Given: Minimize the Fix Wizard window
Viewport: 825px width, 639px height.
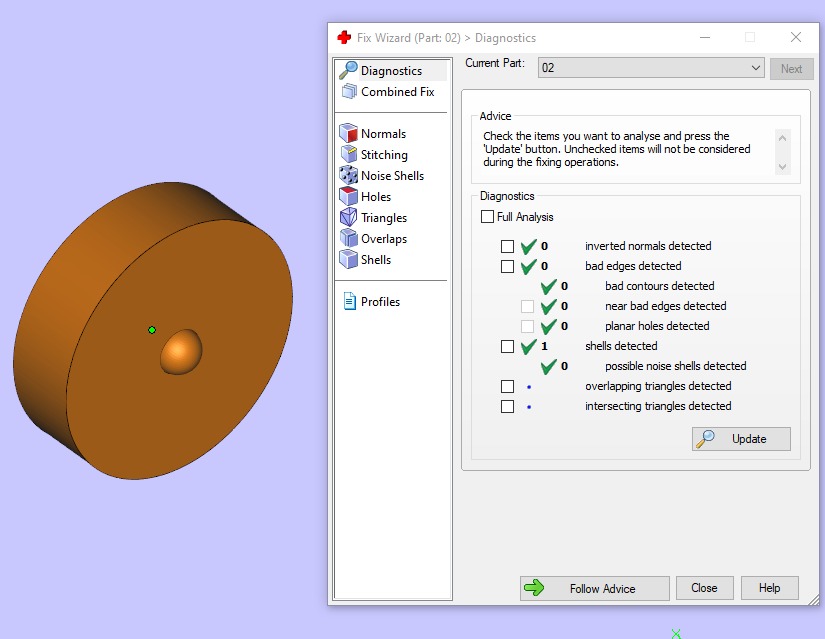Looking at the screenshot, I should (705, 37).
